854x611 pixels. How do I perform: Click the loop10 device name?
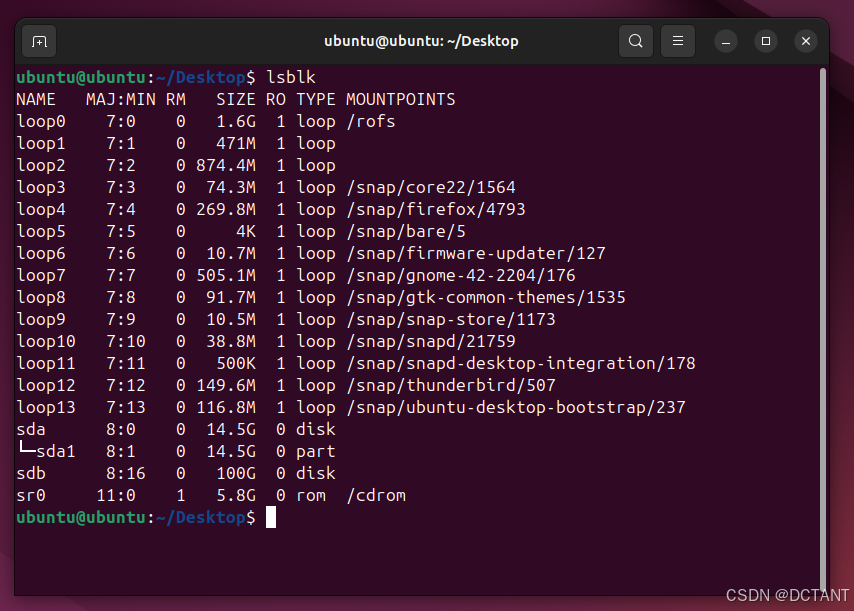pyautogui.click(x=46, y=341)
